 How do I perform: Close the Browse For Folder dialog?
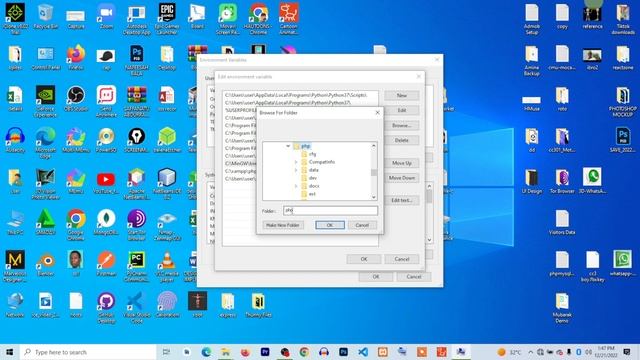coord(377,112)
